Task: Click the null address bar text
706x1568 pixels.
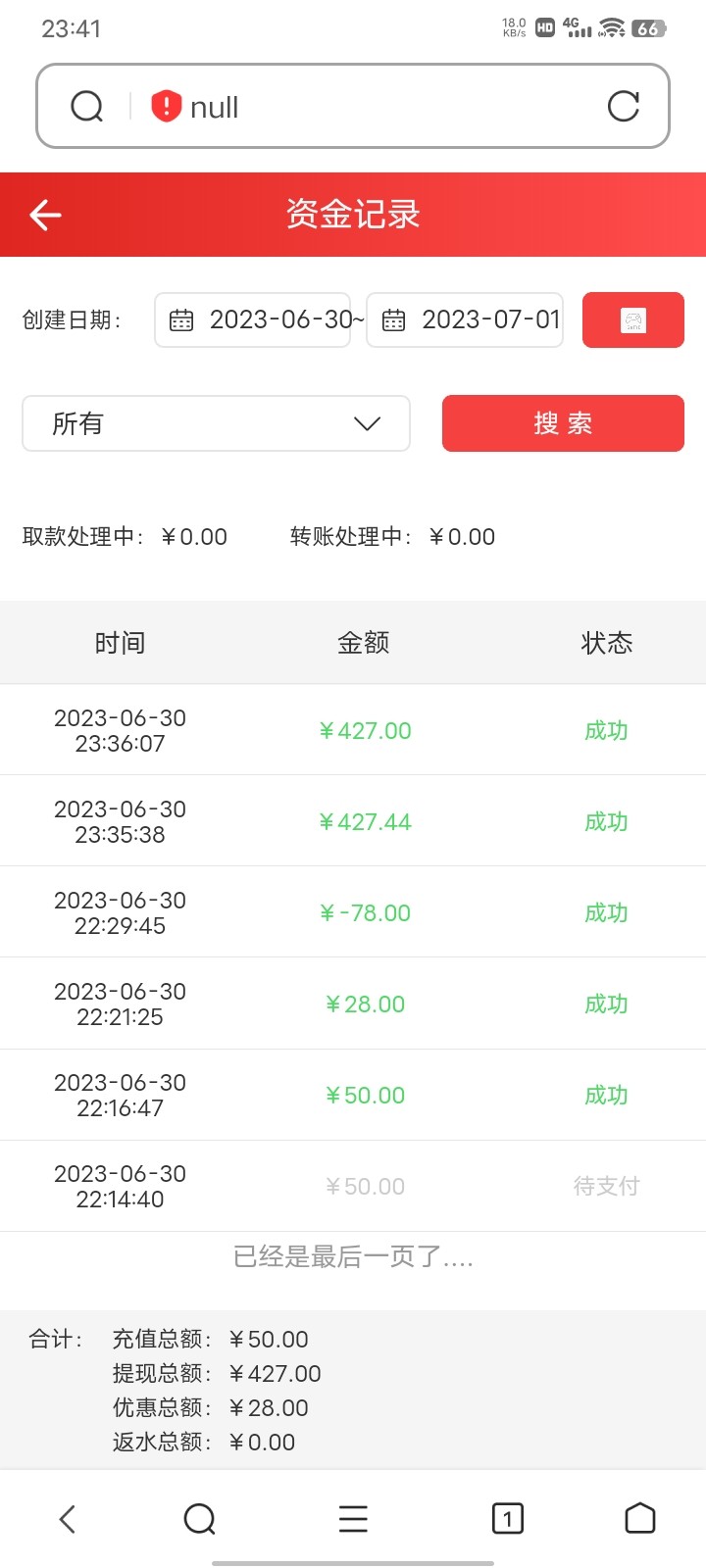Action: tap(215, 107)
